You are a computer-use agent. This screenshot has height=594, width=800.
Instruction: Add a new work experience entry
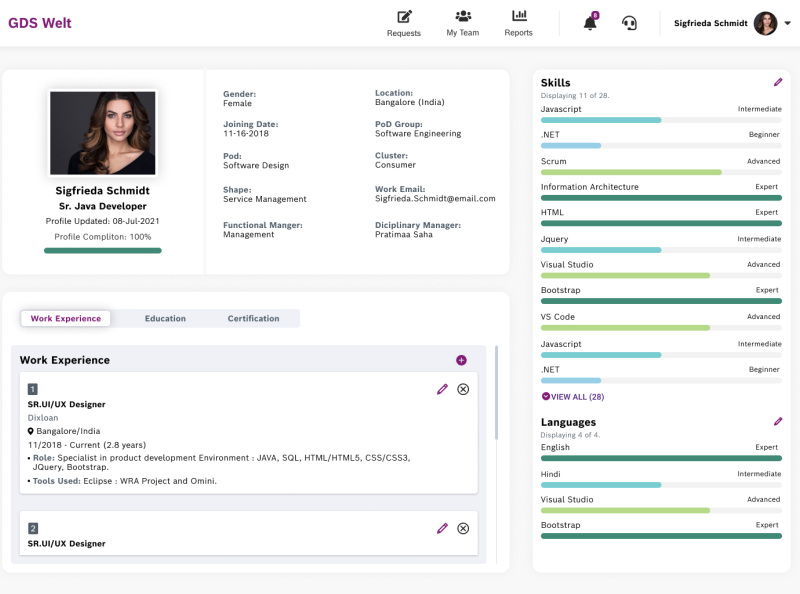pyautogui.click(x=461, y=358)
